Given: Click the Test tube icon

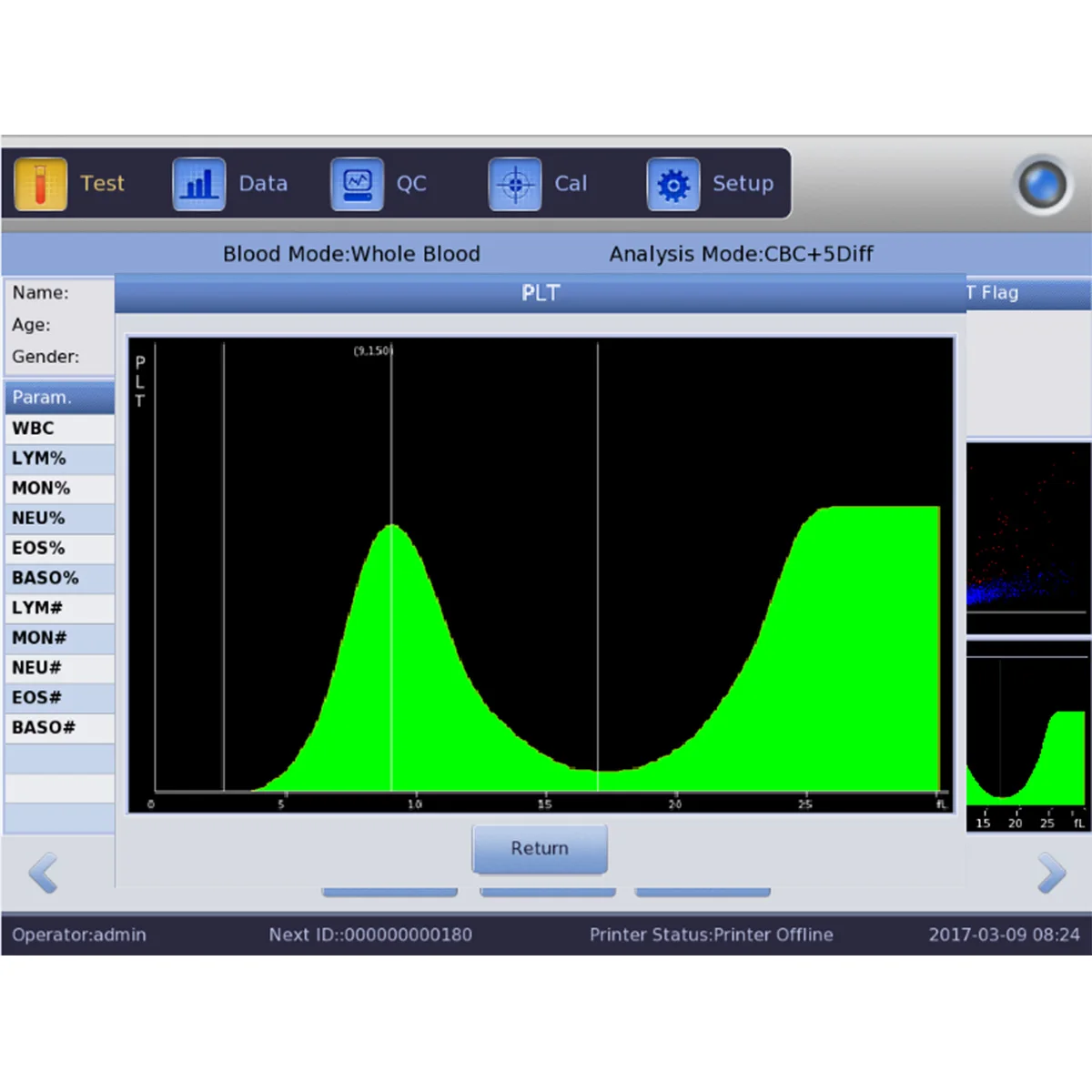Looking at the screenshot, I should (x=40, y=184).
